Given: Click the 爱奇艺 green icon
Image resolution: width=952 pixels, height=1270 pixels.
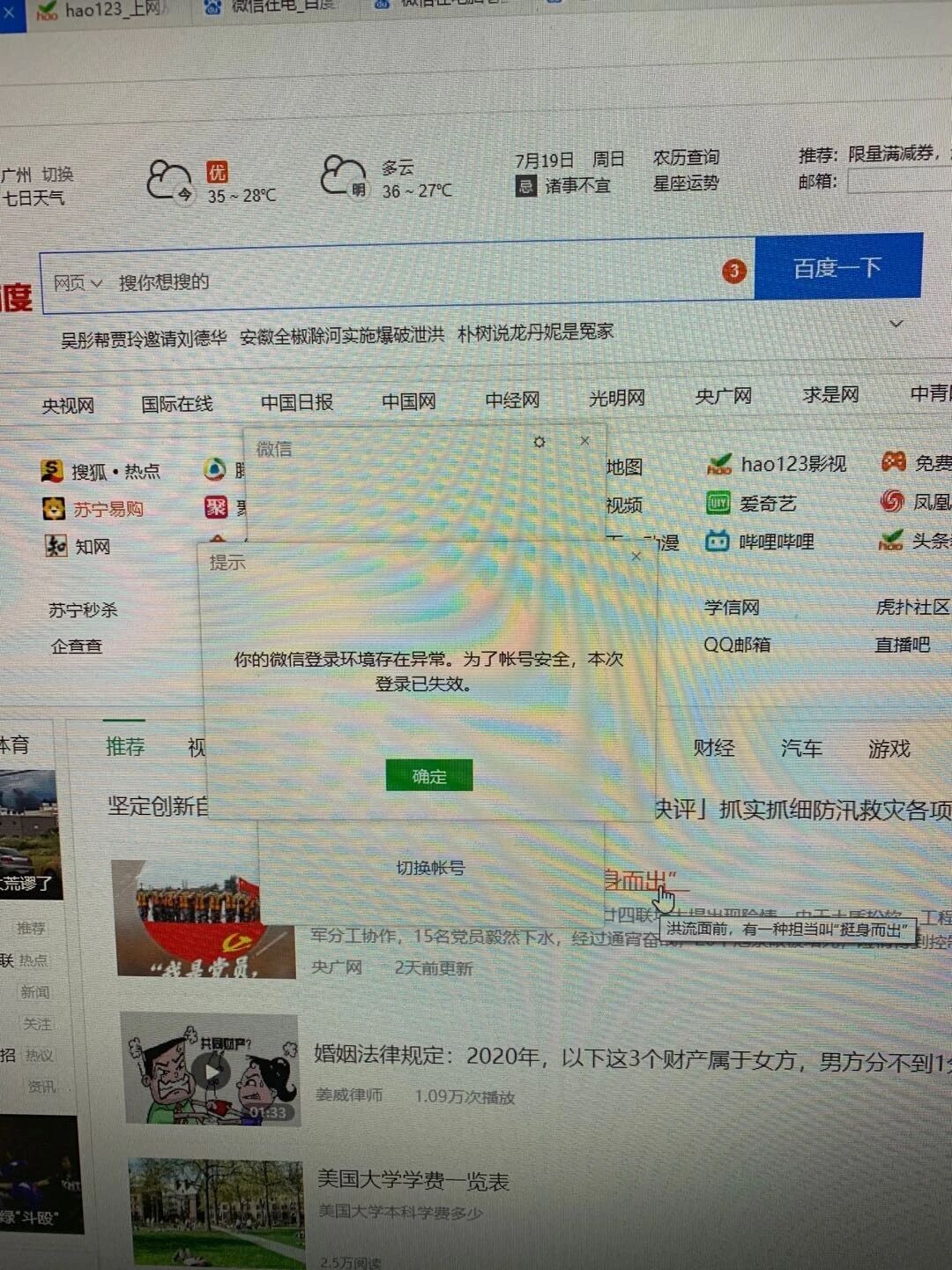Looking at the screenshot, I should (x=718, y=503).
